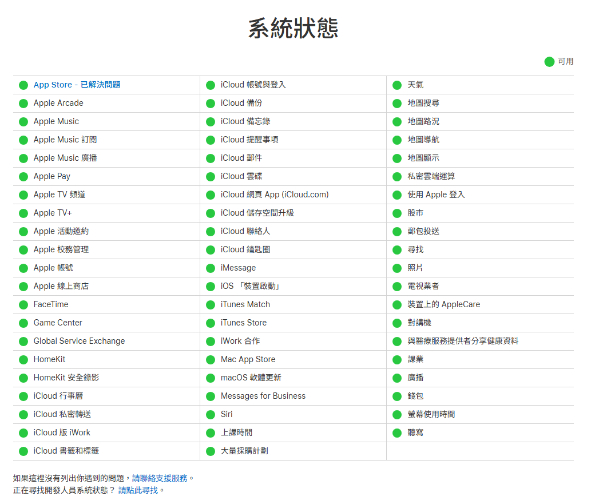Open the App Store 已解決問題 link
This screenshot has width=591, height=500.
pyautogui.click(x=77, y=85)
